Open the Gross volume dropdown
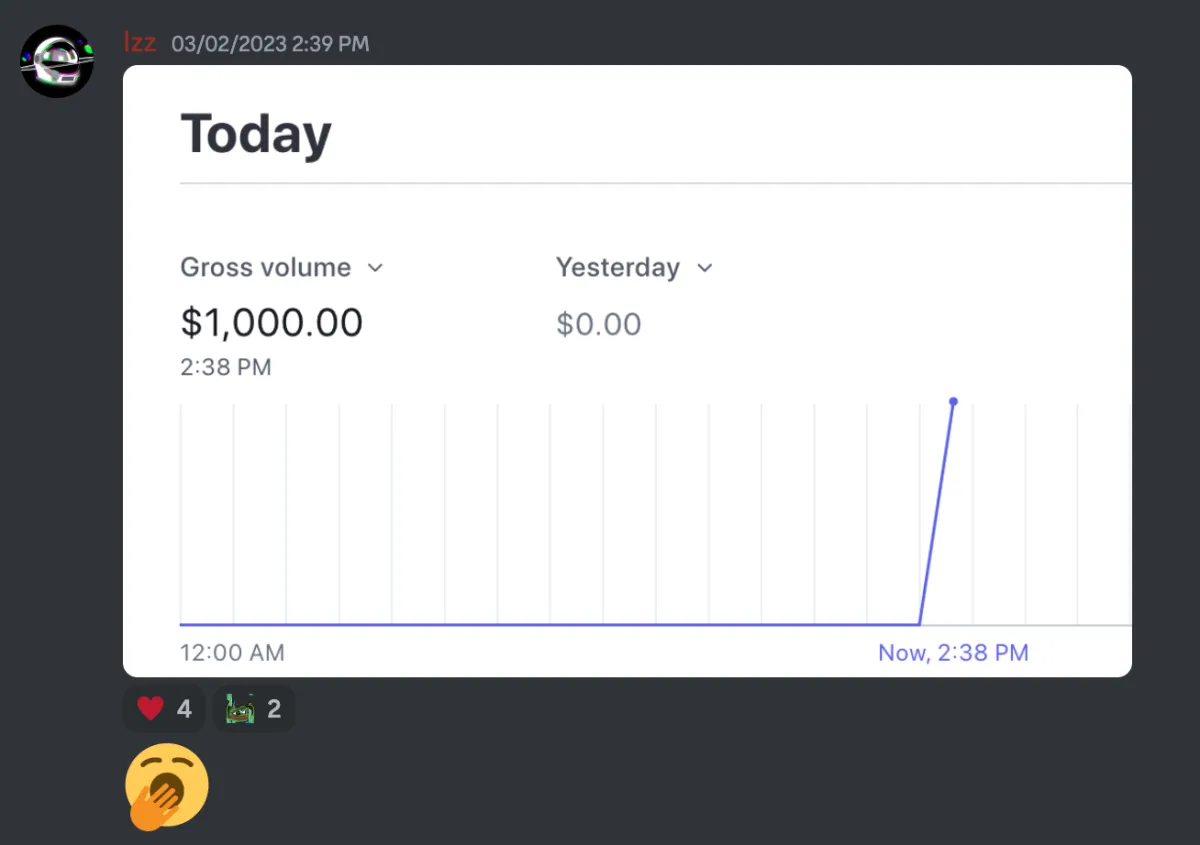This screenshot has width=1200, height=845. coord(282,268)
